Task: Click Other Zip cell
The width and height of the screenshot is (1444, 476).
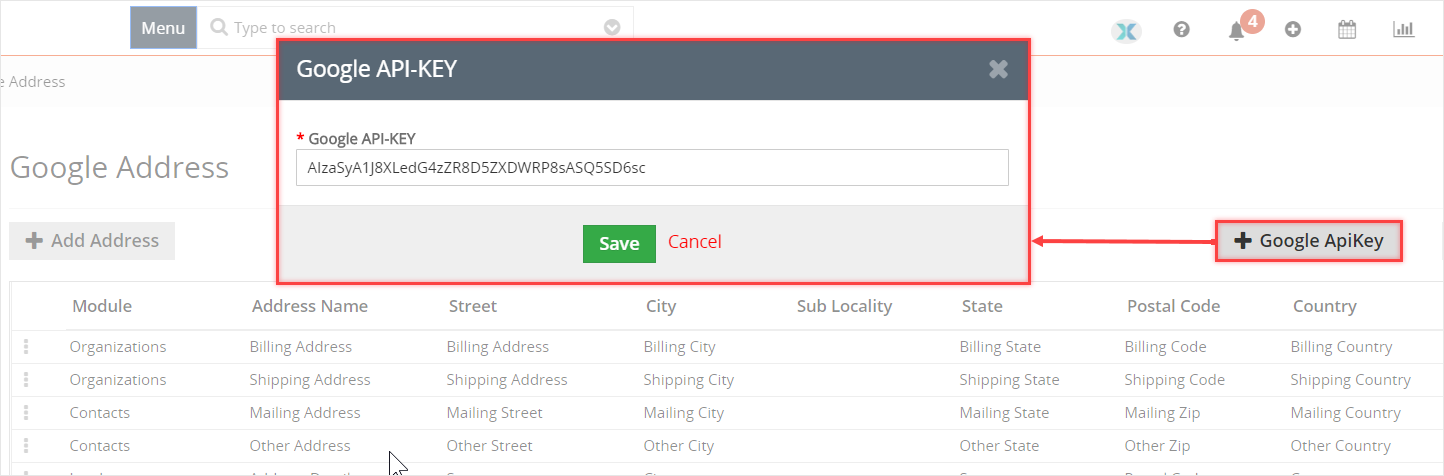Action: [x=1158, y=446]
